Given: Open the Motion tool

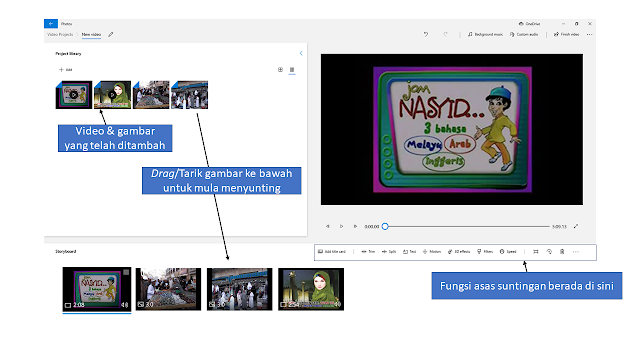Looking at the screenshot, I should pyautogui.click(x=432, y=252).
